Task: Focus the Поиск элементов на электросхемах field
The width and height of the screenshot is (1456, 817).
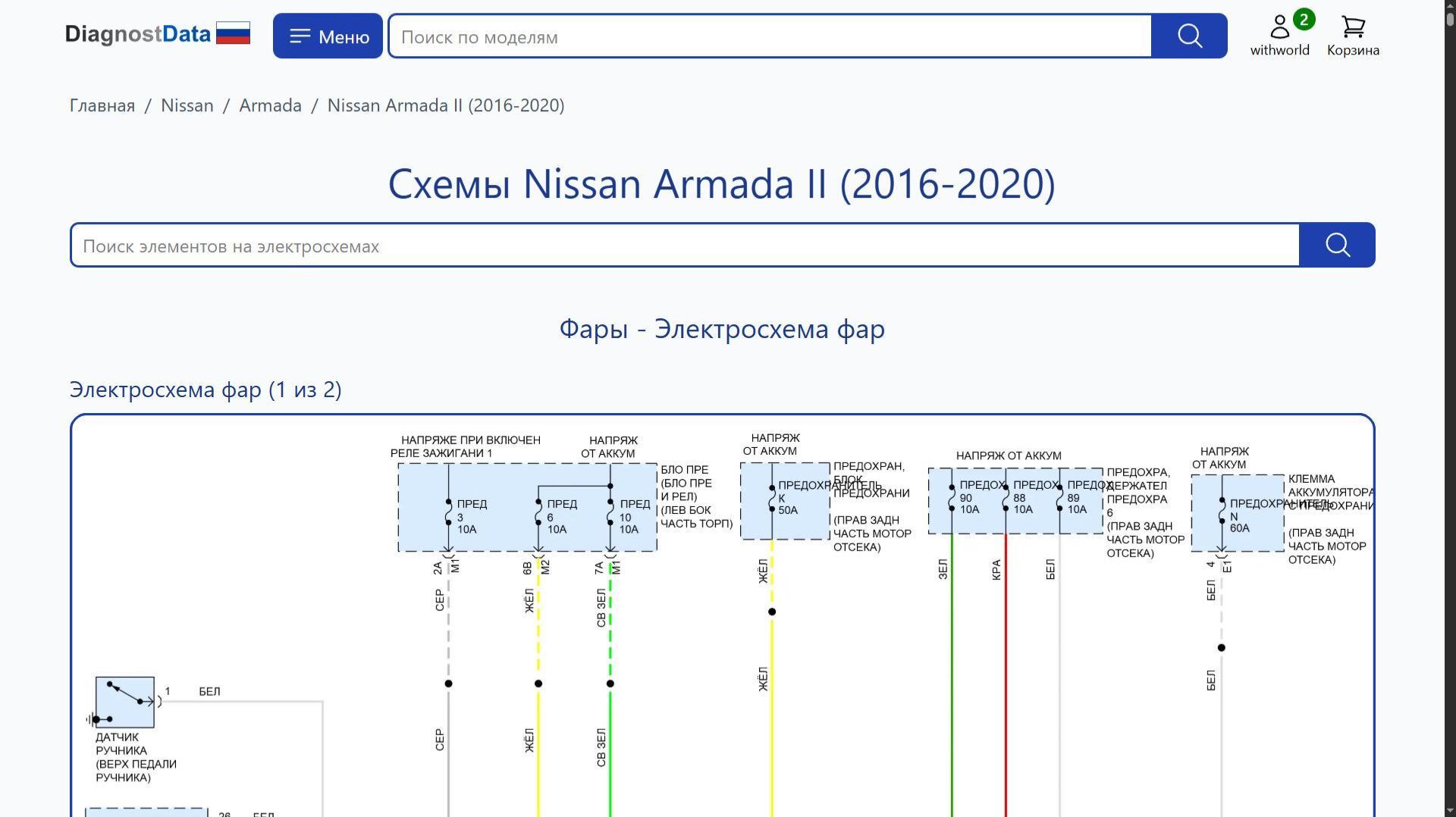Action: (x=686, y=245)
